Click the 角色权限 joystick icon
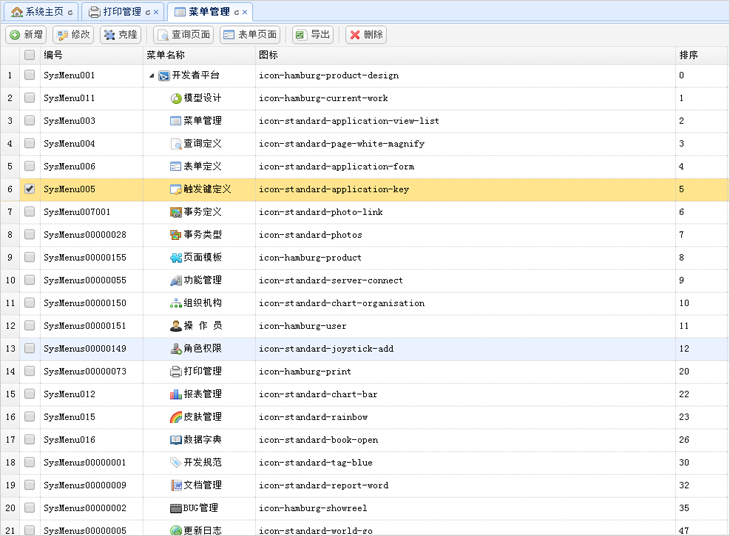The width and height of the screenshot is (730, 536). point(176,349)
